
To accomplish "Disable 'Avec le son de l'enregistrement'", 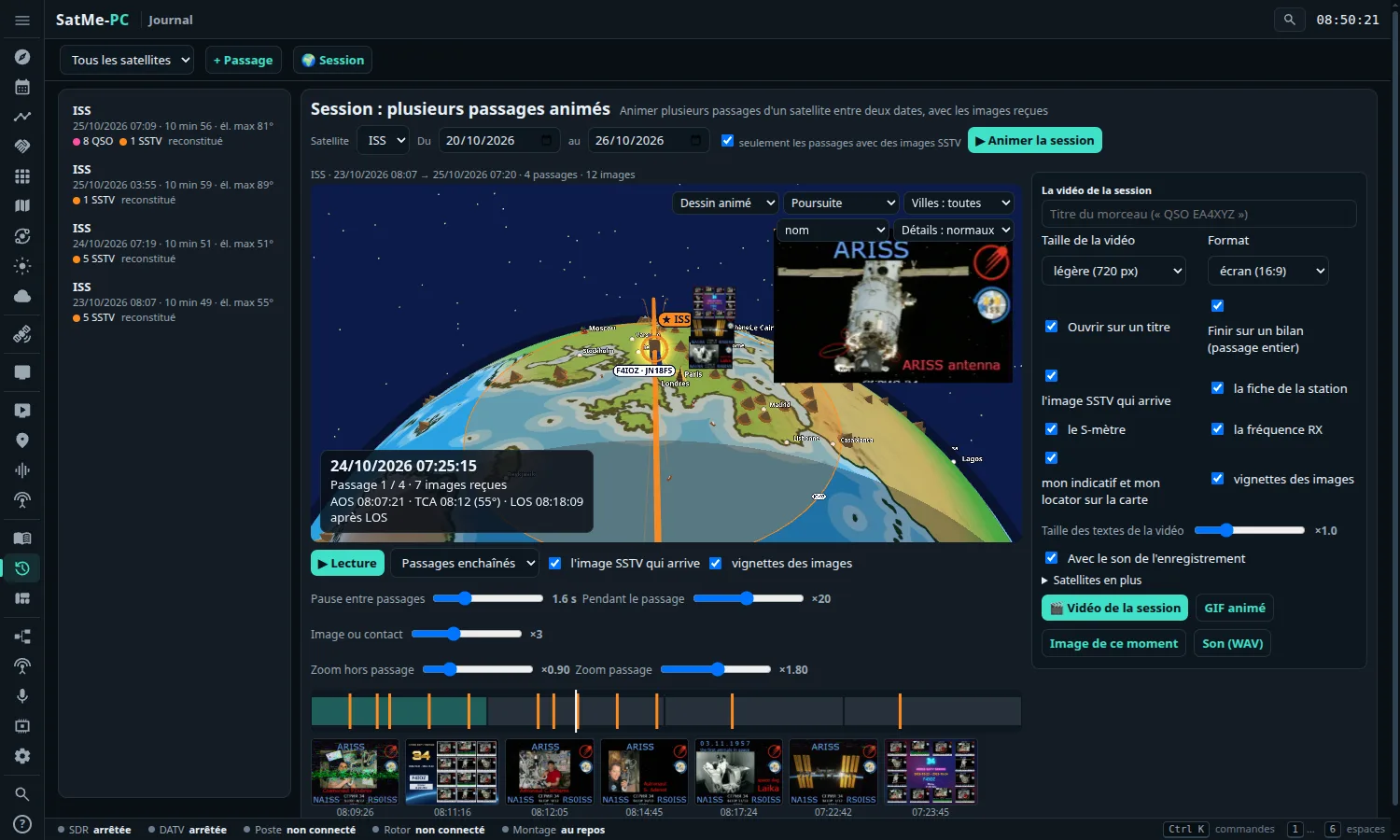I will (1051, 558).
